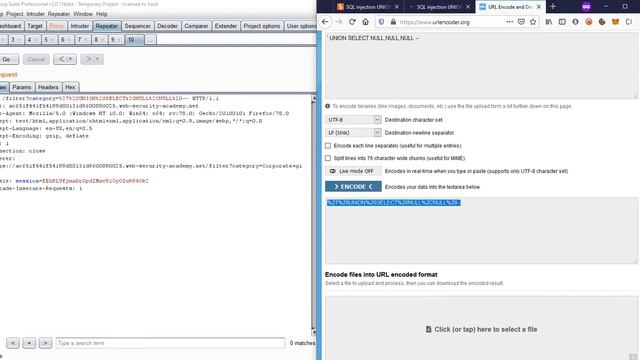This screenshot has height=360, width=640.
Task: Click the plus search options button in Burp
Action: (x=29, y=343)
